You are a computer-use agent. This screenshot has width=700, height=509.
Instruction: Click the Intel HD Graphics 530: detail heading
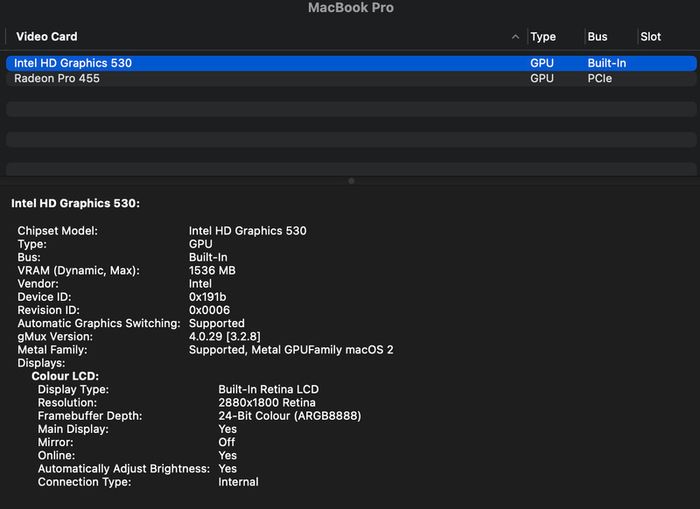coord(75,203)
